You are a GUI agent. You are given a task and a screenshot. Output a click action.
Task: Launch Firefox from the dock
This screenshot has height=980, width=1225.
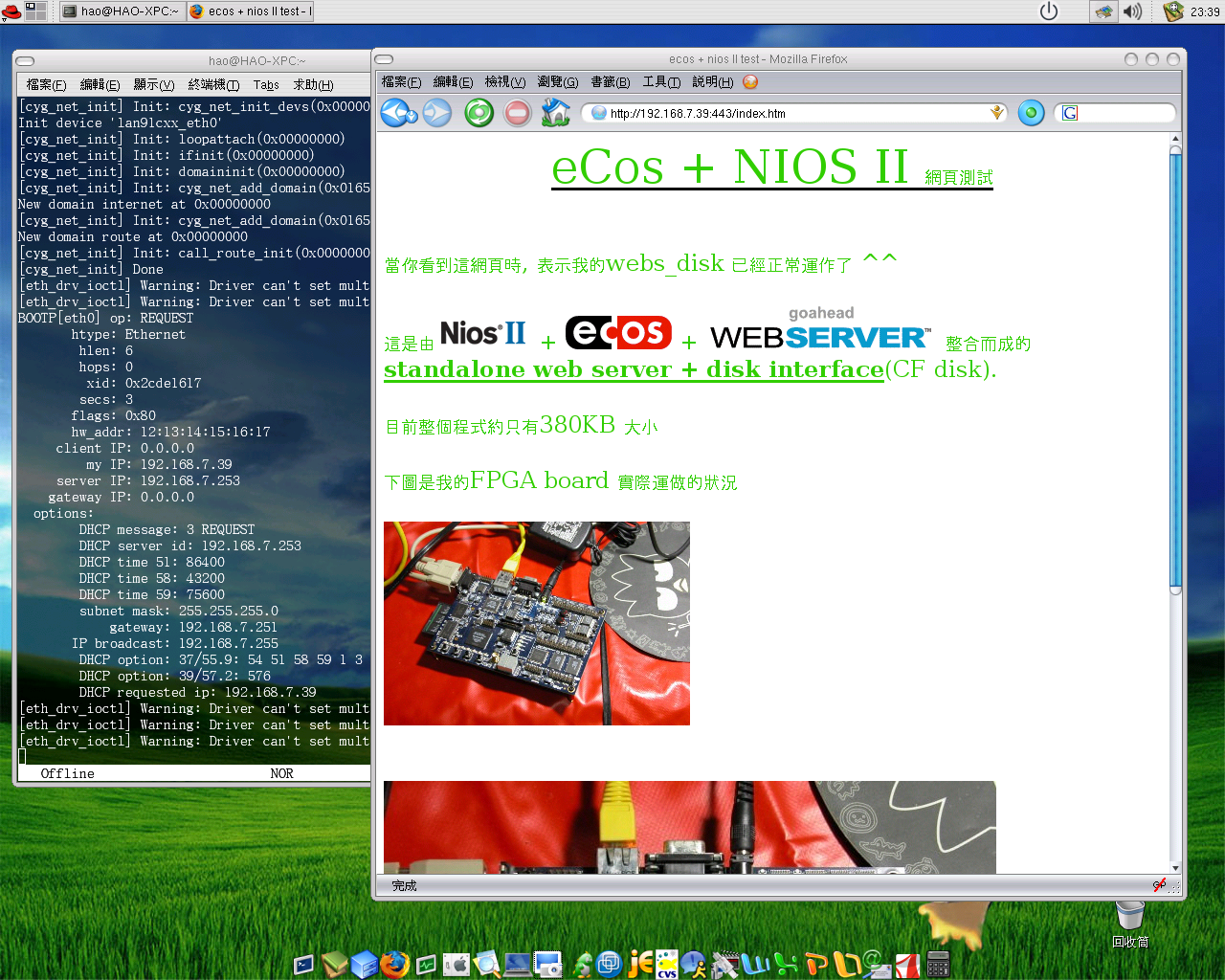click(x=394, y=964)
